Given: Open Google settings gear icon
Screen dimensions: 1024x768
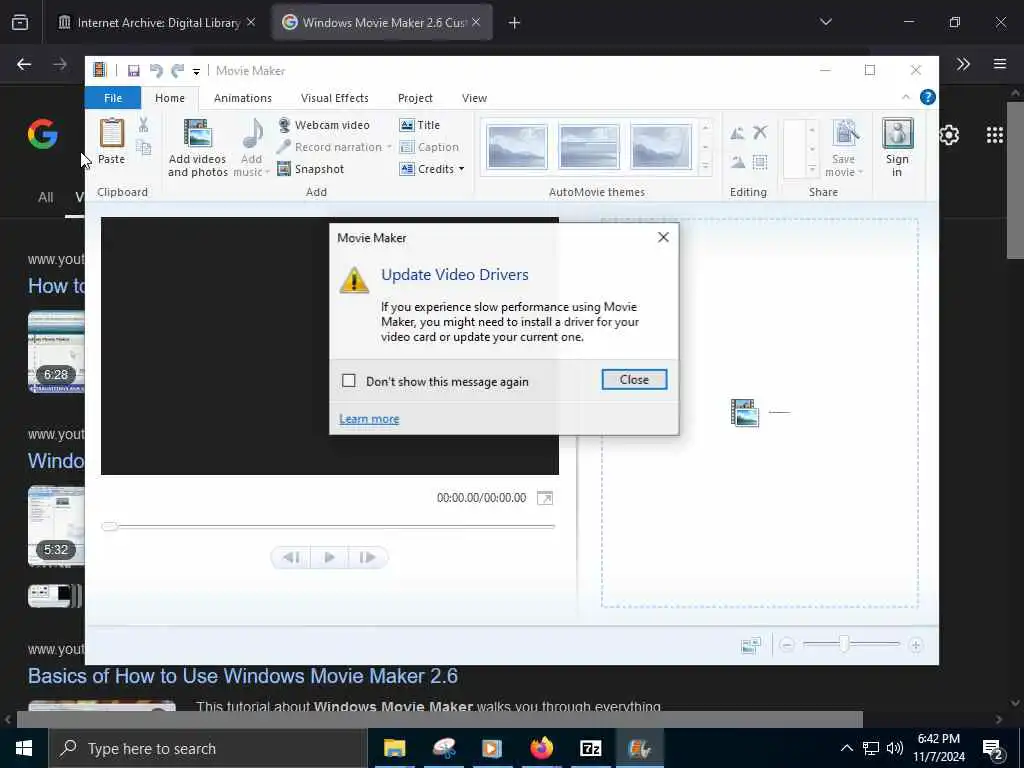Looking at the screenshot, I should tap(949, 135).
